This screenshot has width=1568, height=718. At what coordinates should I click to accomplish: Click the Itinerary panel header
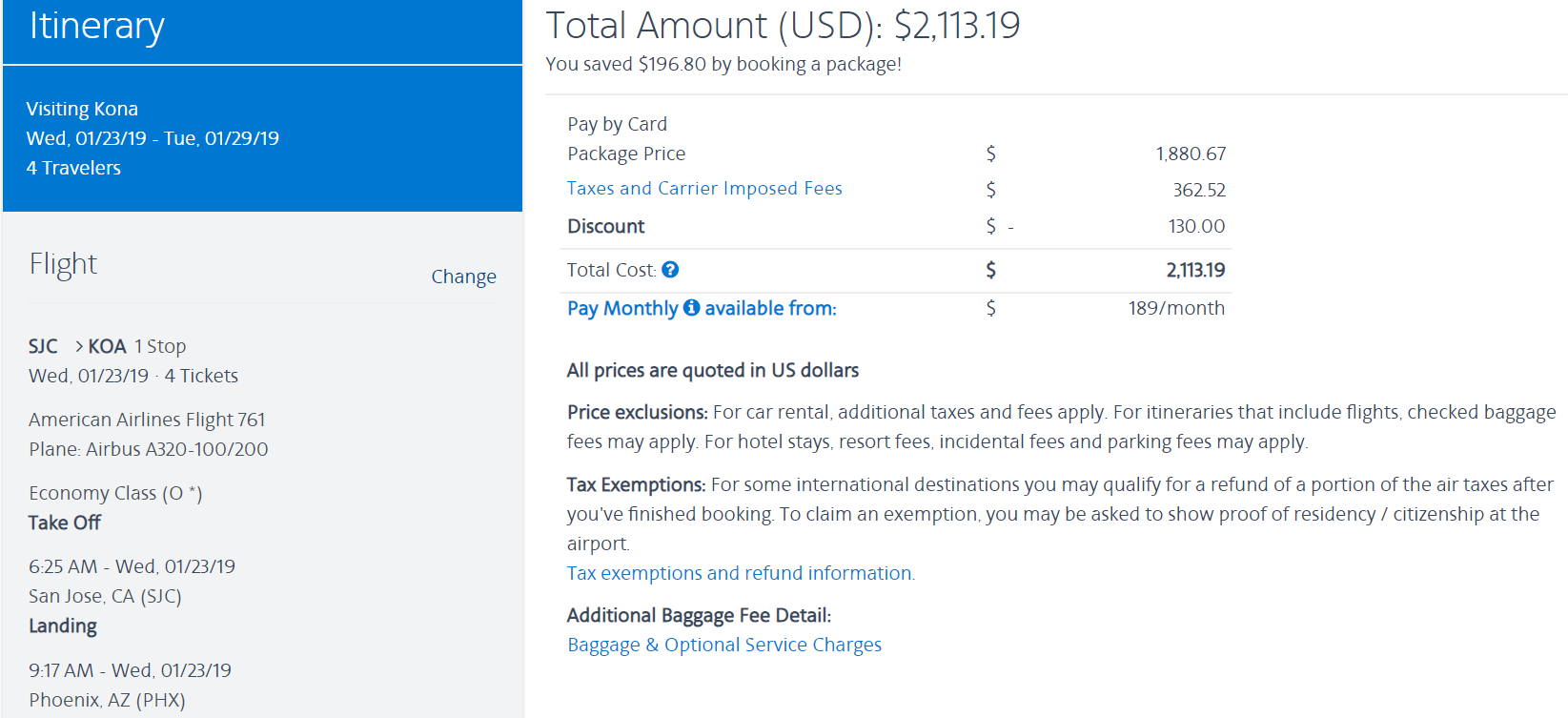97,27
